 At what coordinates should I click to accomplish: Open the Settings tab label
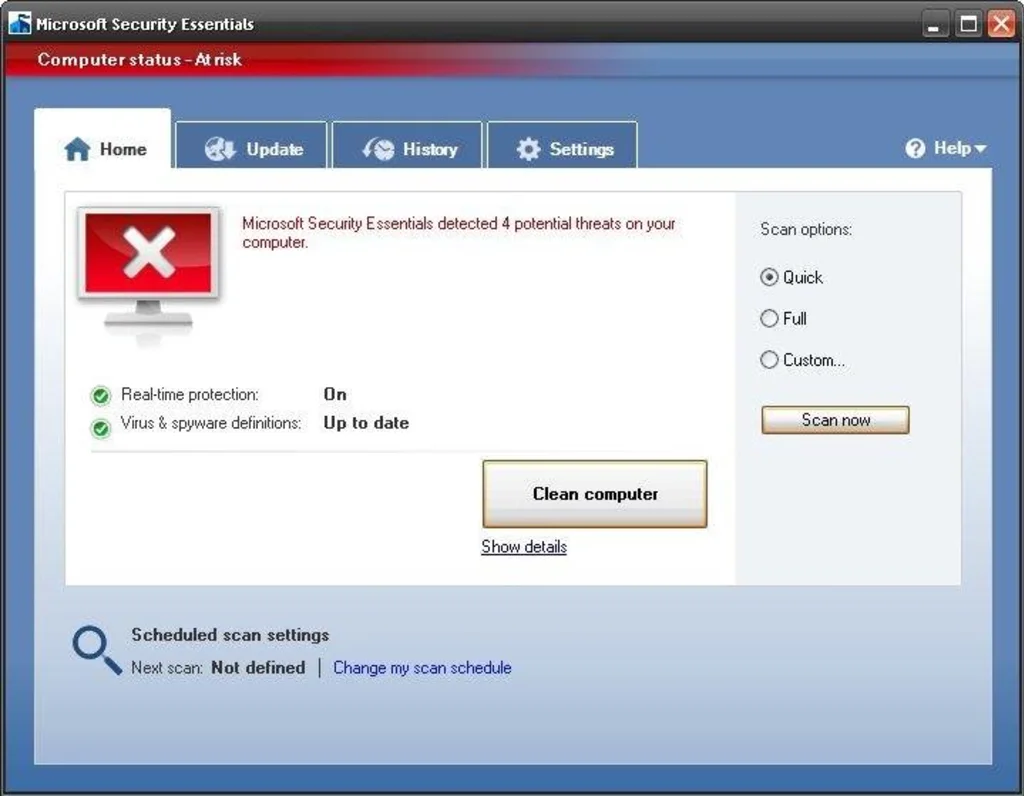pos(581,149)
